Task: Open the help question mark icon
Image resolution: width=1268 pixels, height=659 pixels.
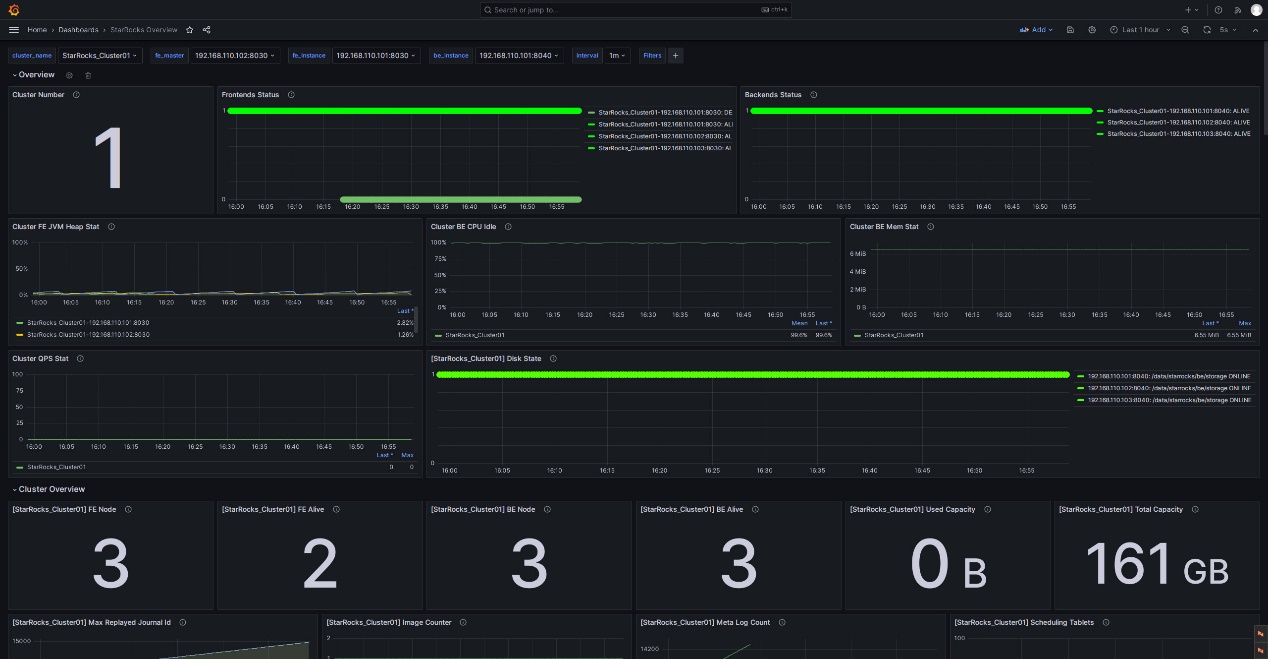Action: [1218, 10]
